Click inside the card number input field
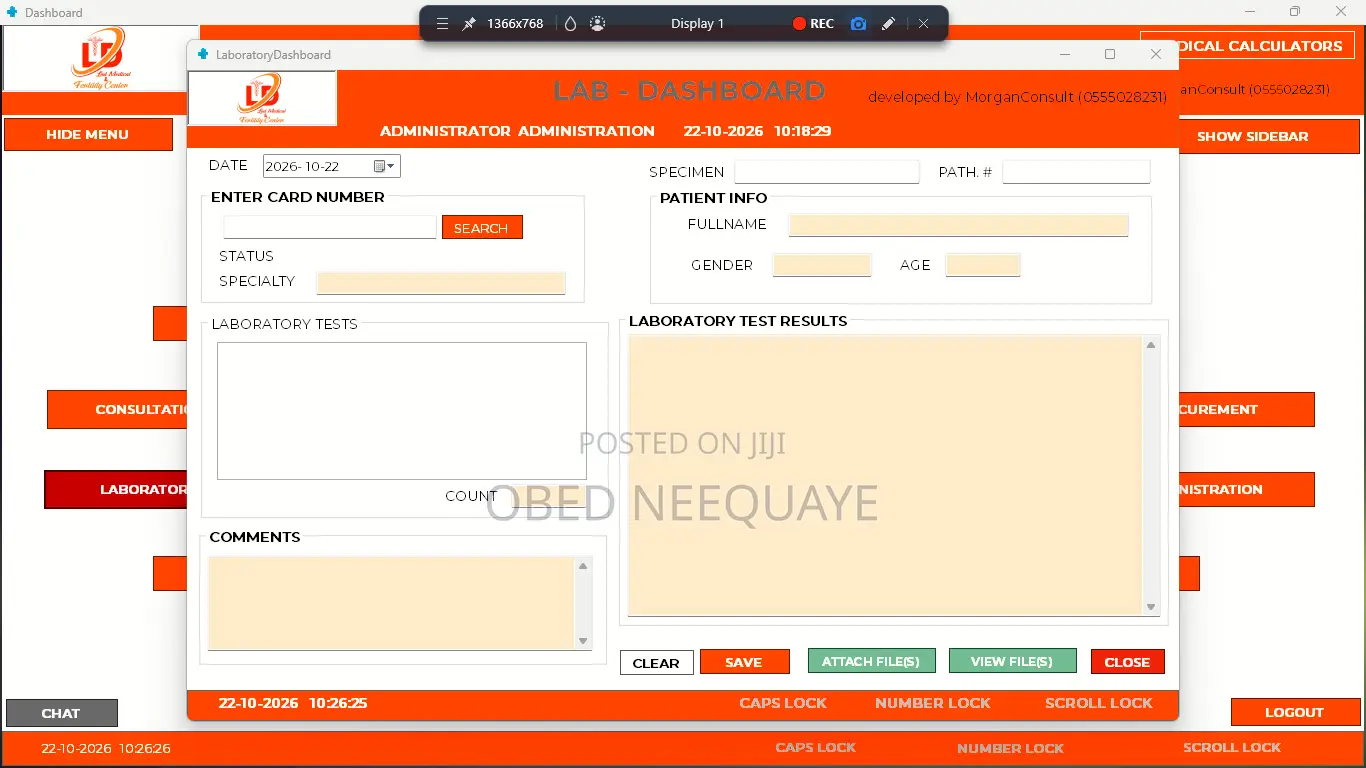This screenshot has width=1366, height=768. pos(330,227)
